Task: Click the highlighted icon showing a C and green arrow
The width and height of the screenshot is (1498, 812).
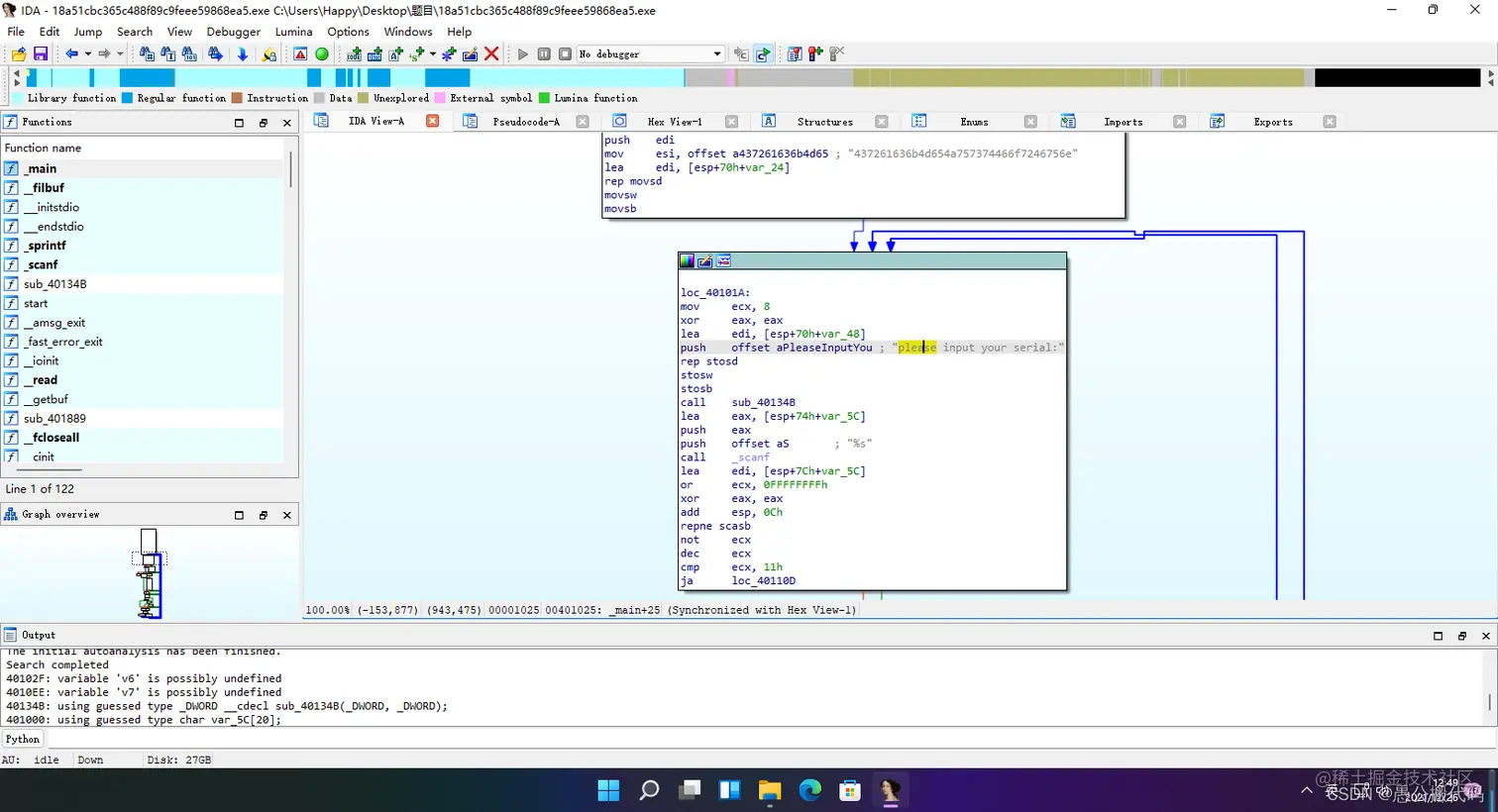Action: [763, 53]
